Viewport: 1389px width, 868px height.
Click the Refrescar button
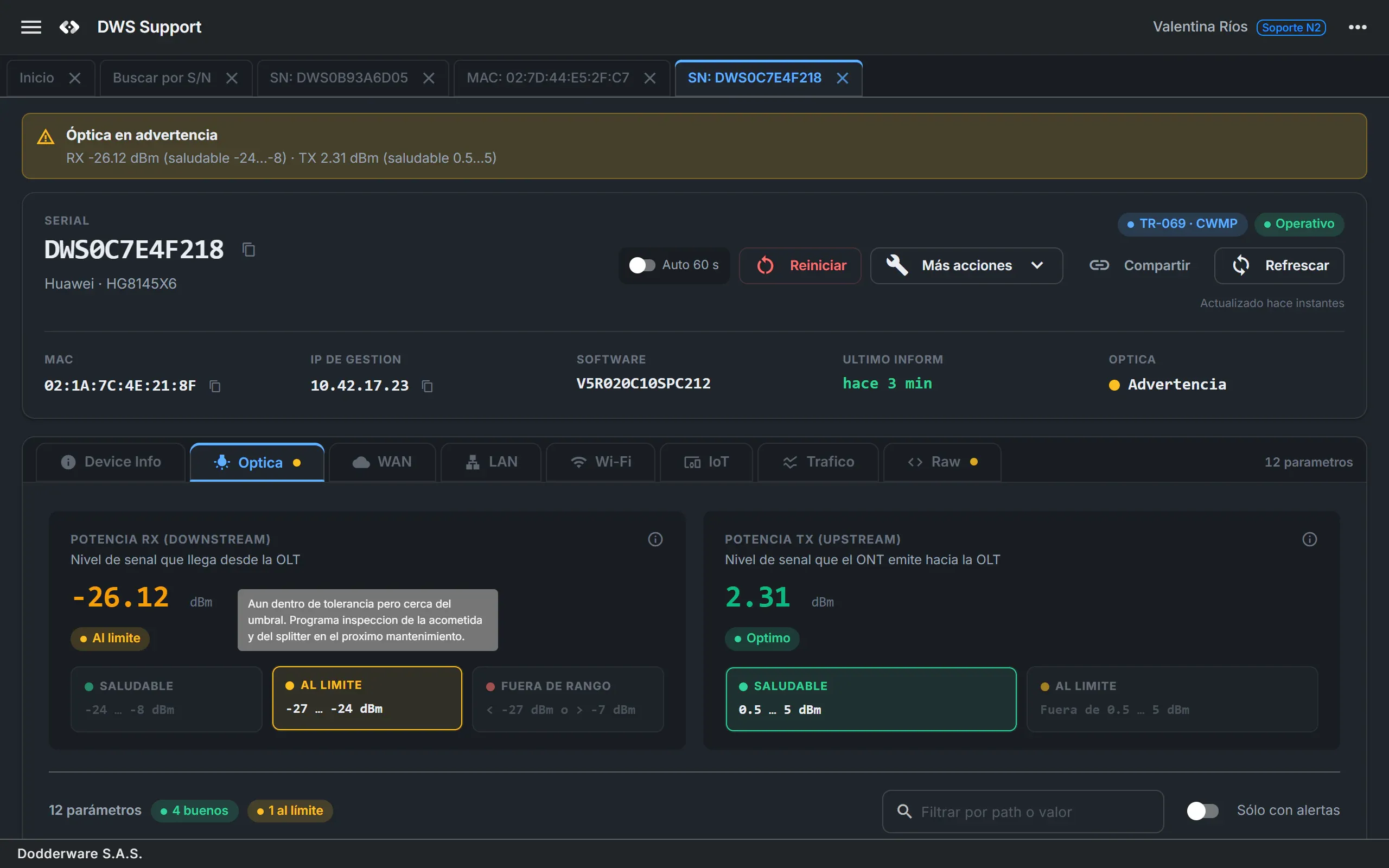tap(1279, 265)
